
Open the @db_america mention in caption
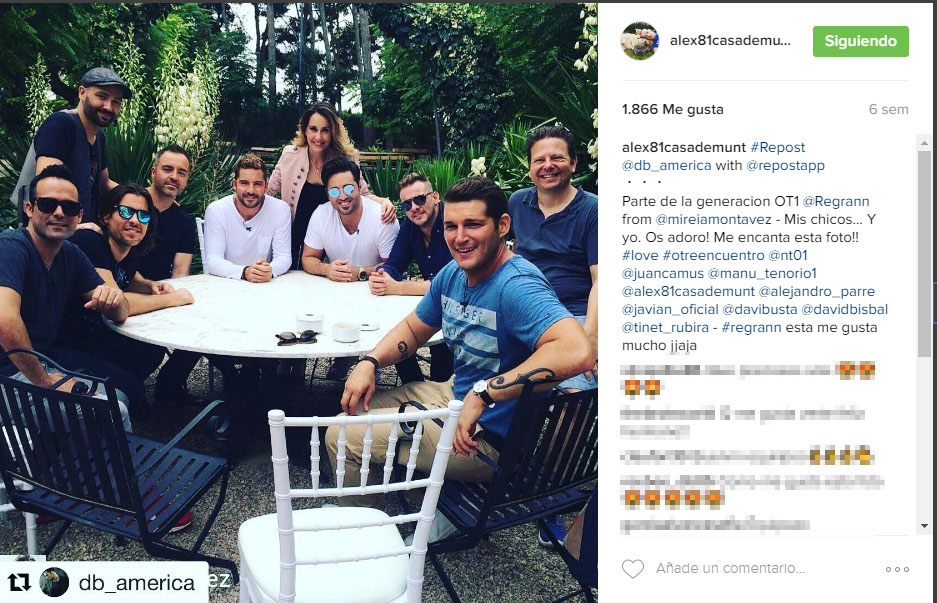tap(666, 165)
